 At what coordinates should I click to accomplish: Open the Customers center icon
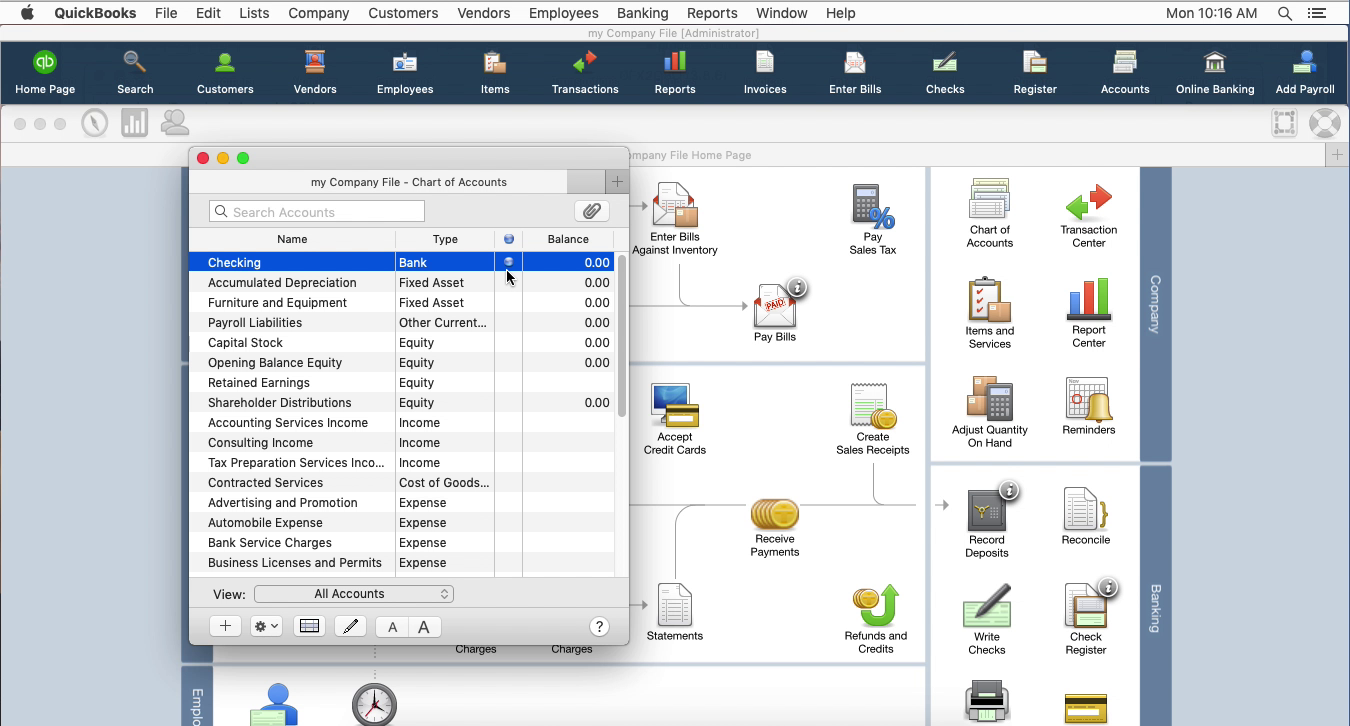(x=225, y=72)
